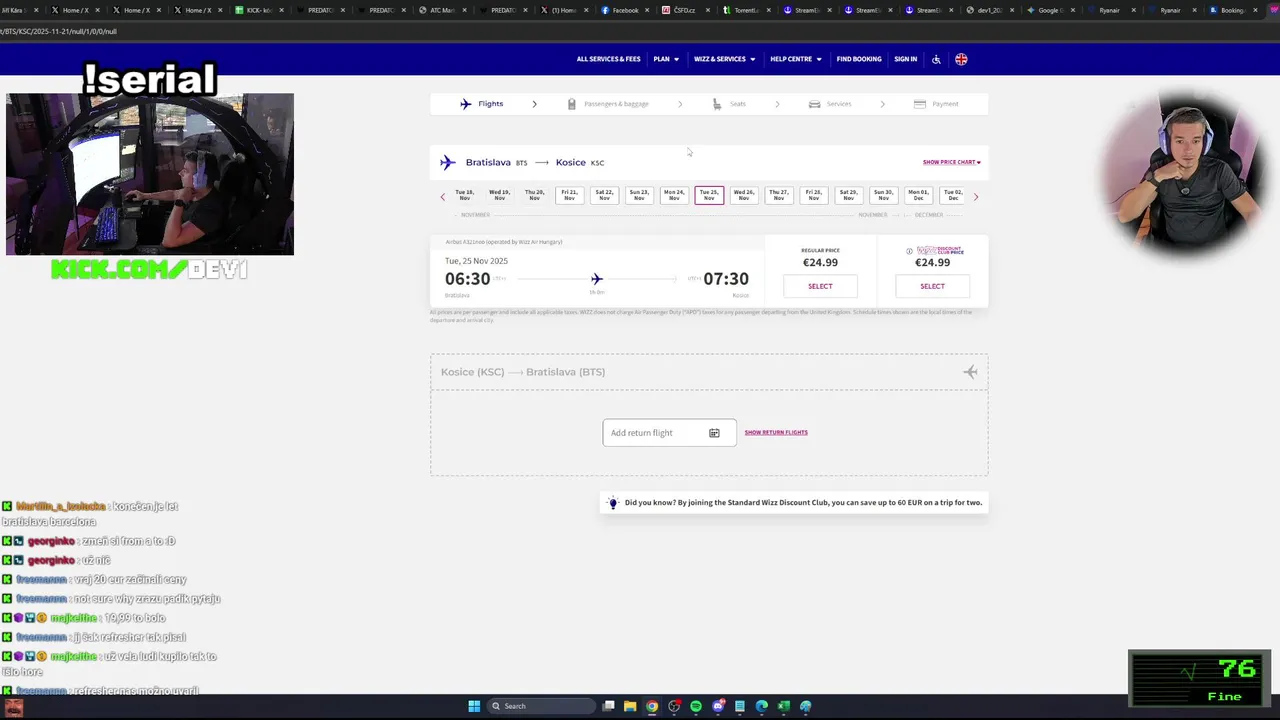Click the 'Tue, 25 Nov 2025' flight date text
The width and height of the screenshot is (1280, 720).
coord(477,261)
